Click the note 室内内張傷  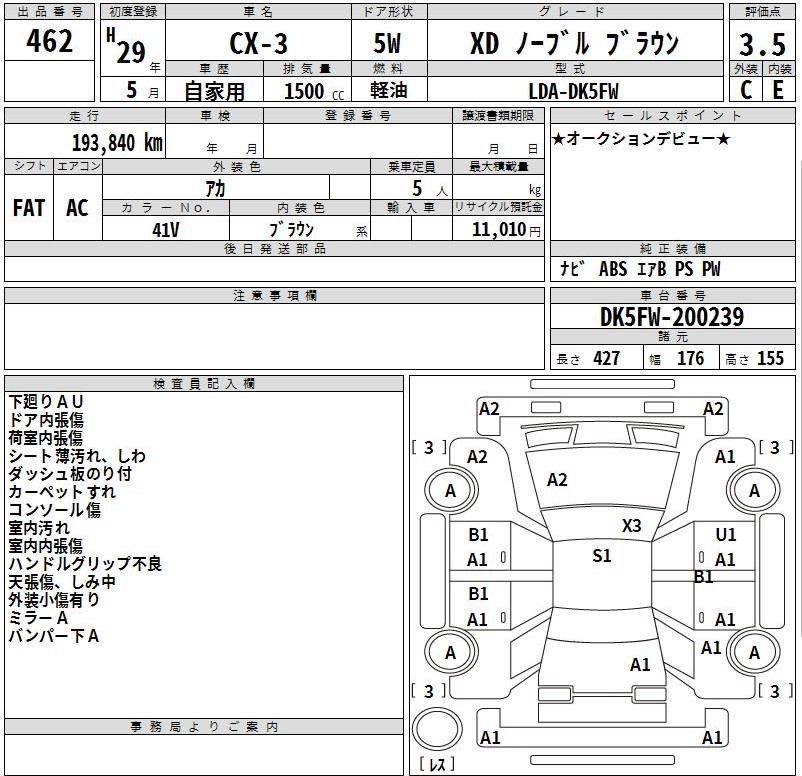(46, 546)
